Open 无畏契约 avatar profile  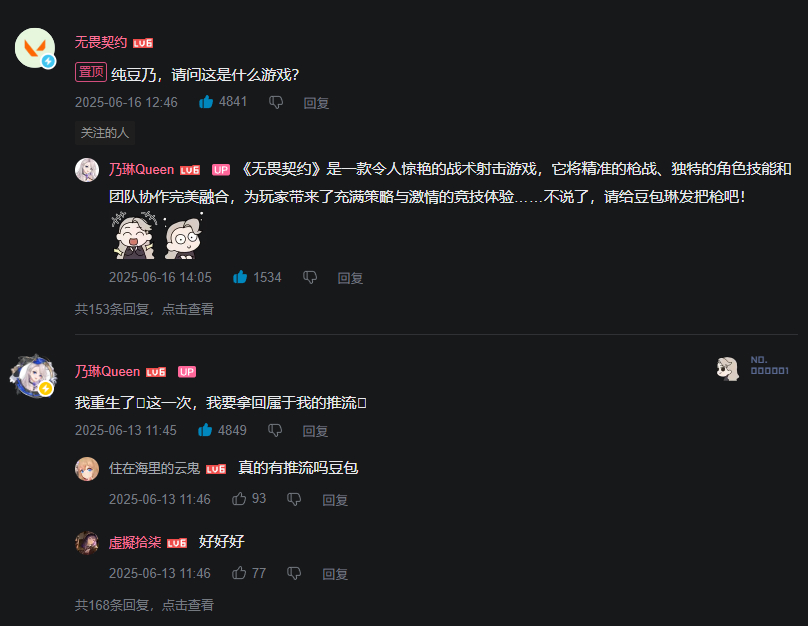tap(35, 48)
